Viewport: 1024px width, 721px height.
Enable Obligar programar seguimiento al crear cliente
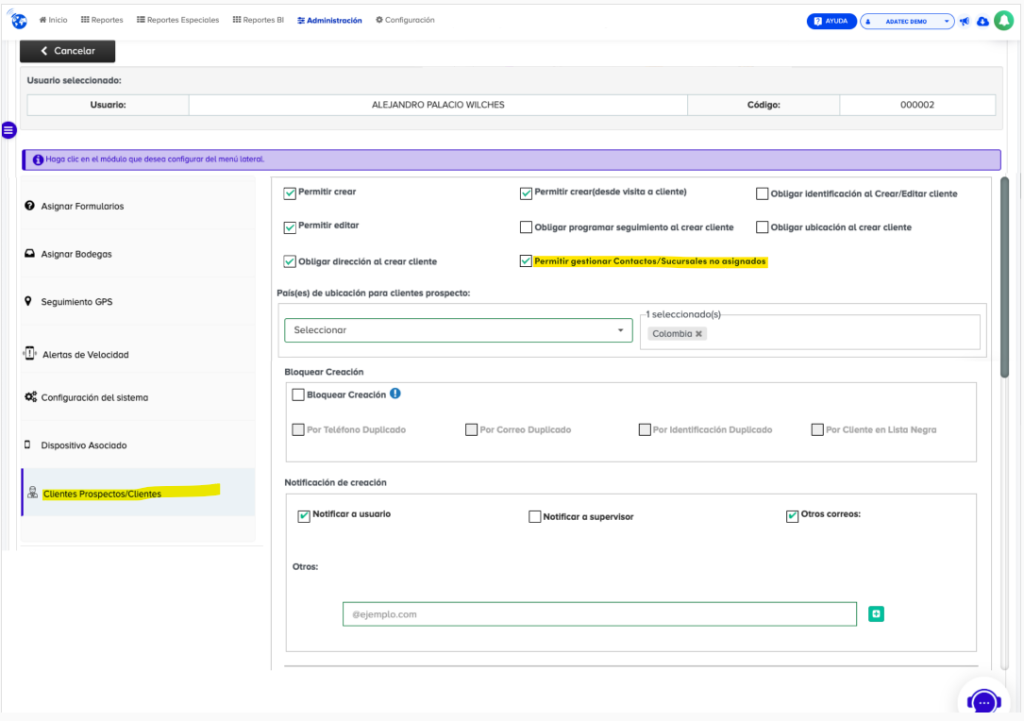point(526,227)
